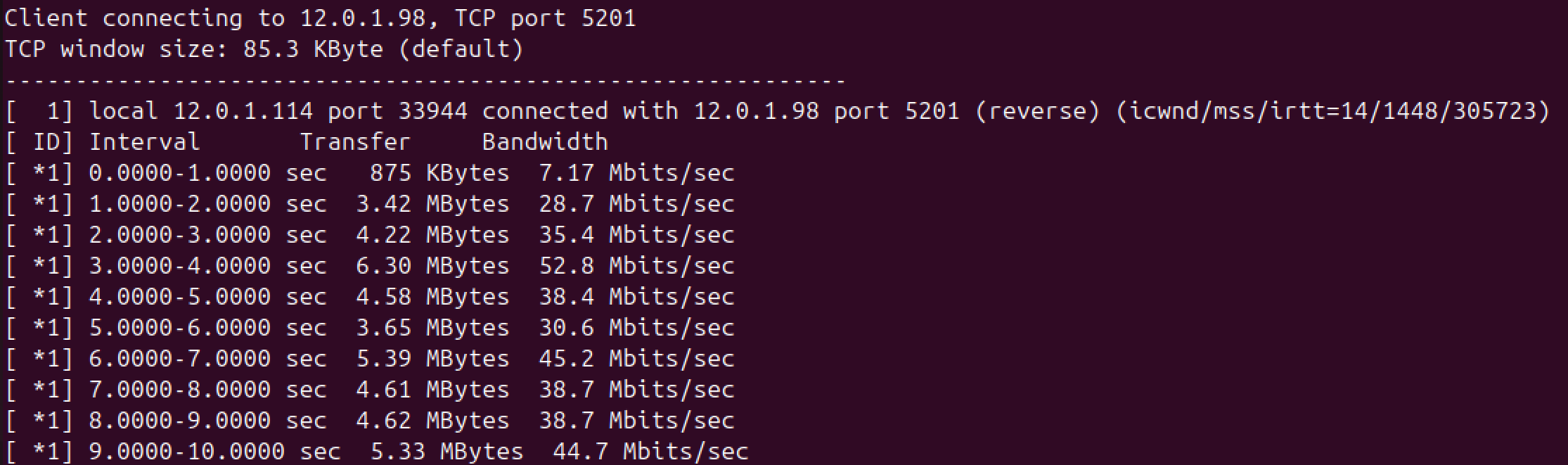Click the Bandwidth column header
This screenshot has width=1568, height=465.
[545, 142]
